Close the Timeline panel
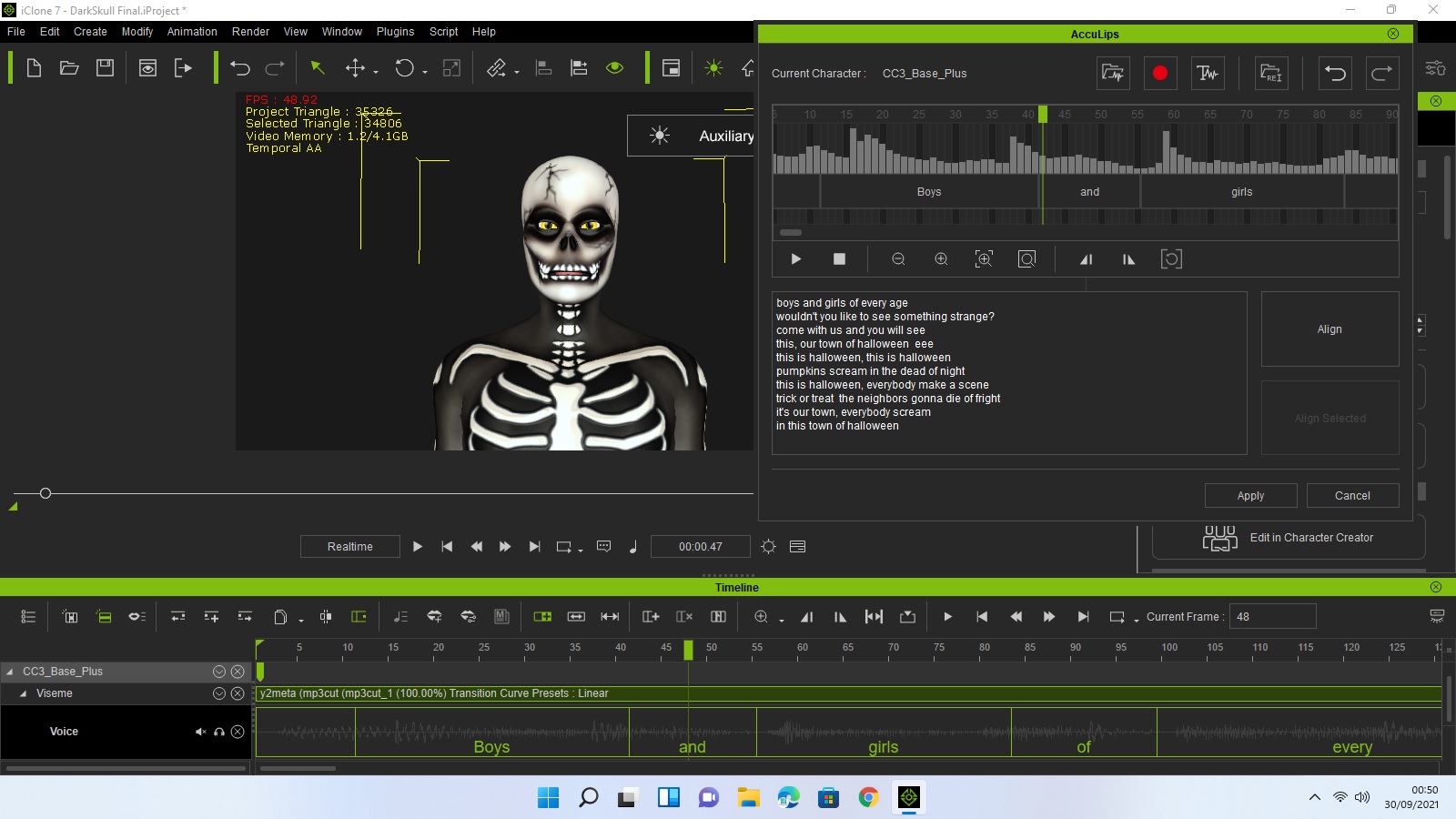This screenshot has height=819, width=1456. click(1435, 587)
